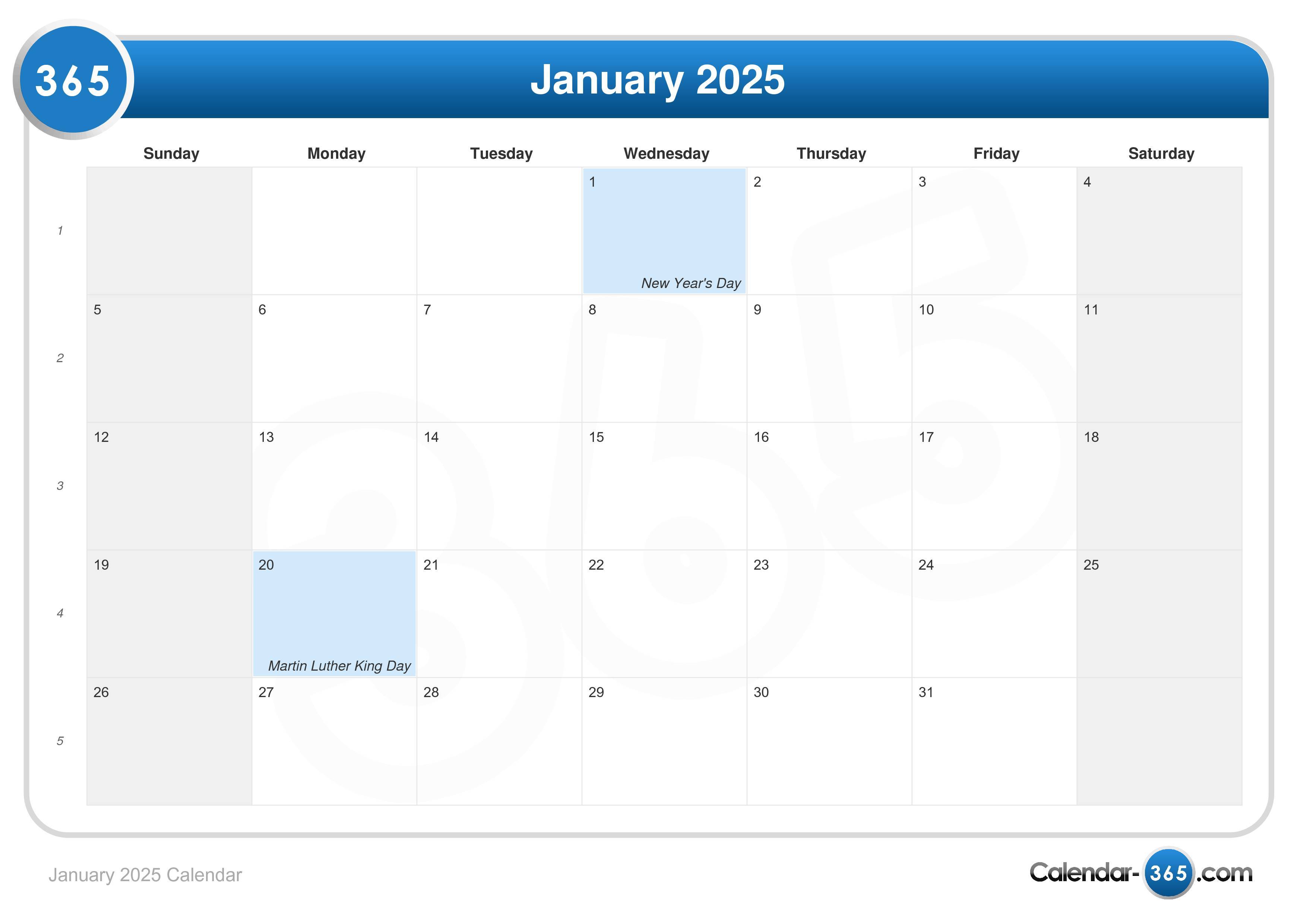Click on week number 1 label
This screenshot has height=924, width=1307.
(60, 230)
